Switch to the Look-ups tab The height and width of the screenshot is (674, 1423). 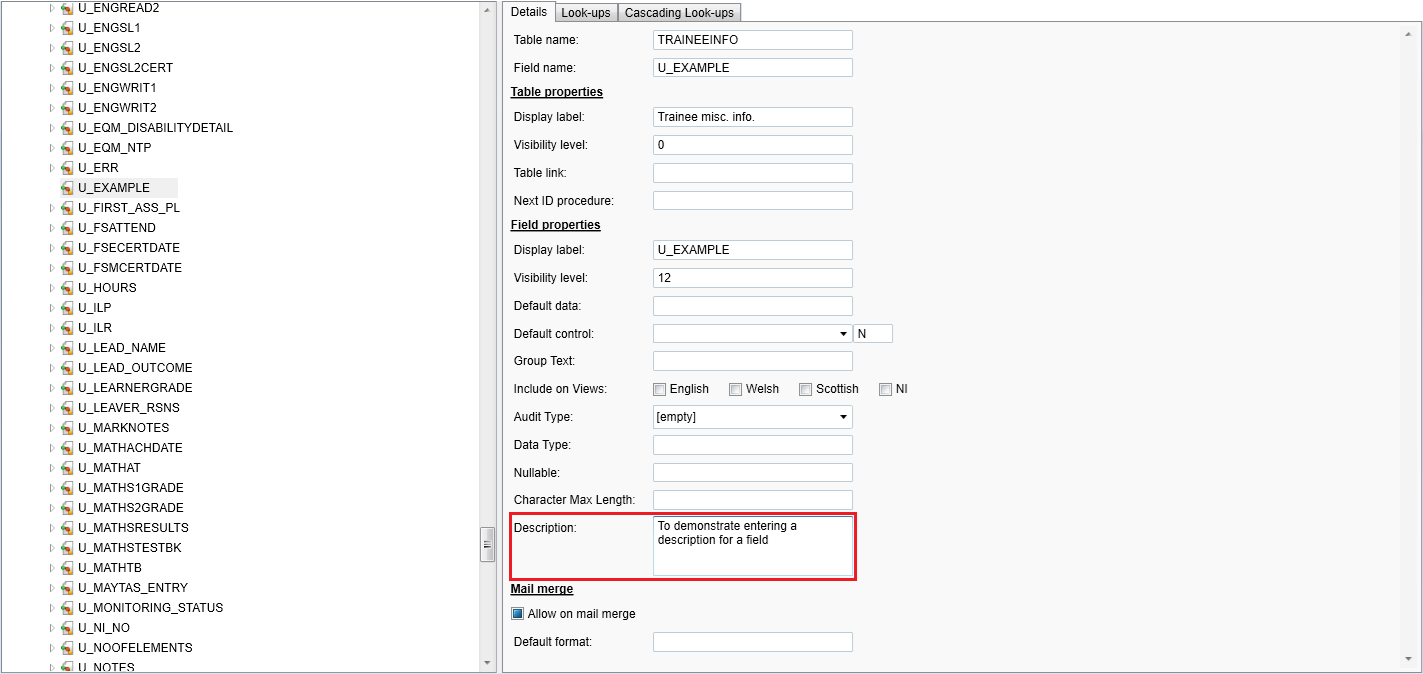(x=586, y=13)
